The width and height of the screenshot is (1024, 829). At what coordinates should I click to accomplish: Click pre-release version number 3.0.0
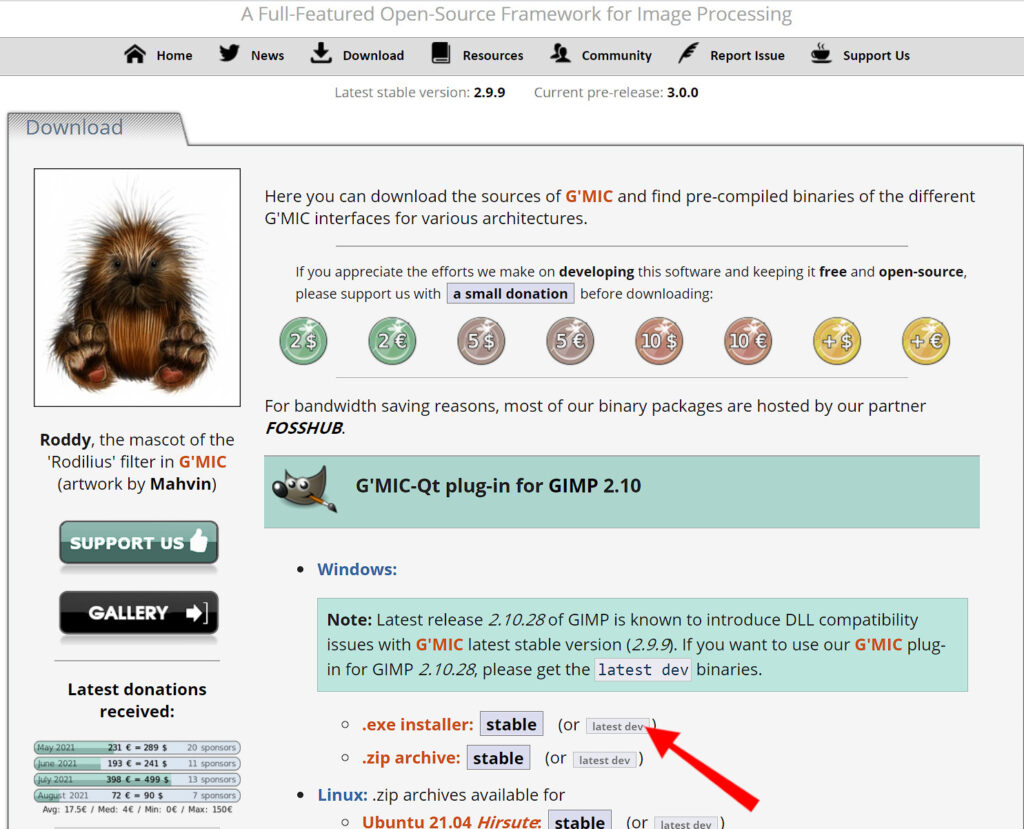coord(682,93)
